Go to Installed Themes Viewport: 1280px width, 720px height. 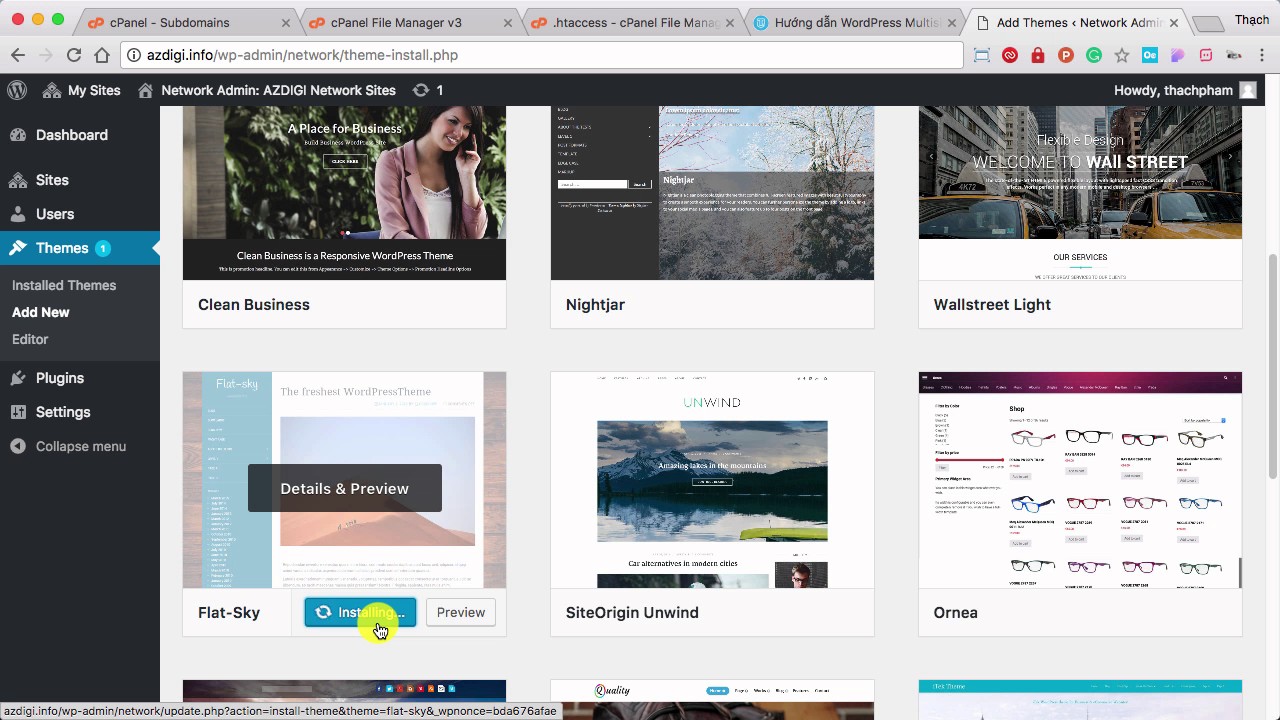64,285
